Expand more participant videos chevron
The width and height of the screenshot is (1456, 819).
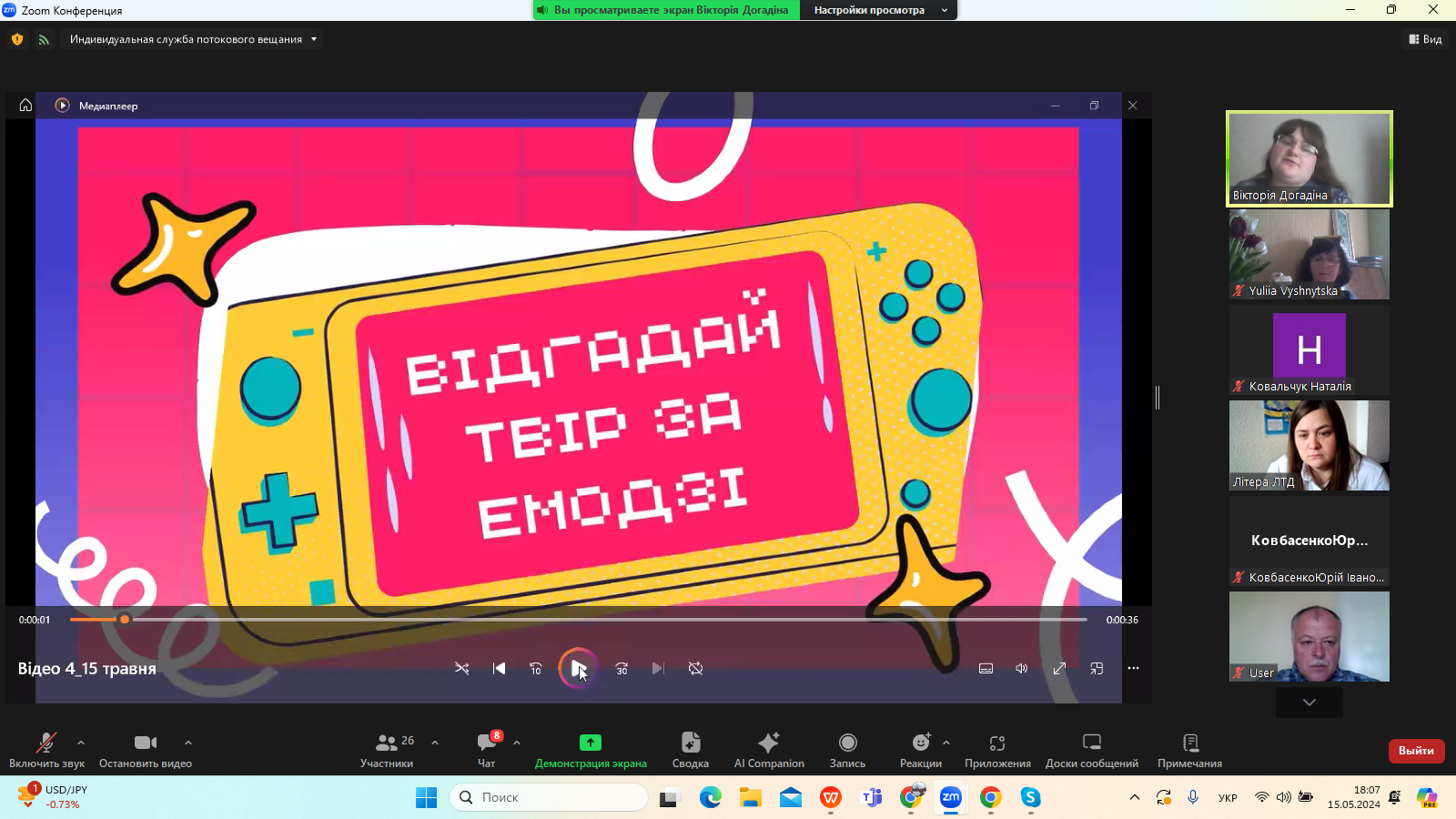(1309, 703)
